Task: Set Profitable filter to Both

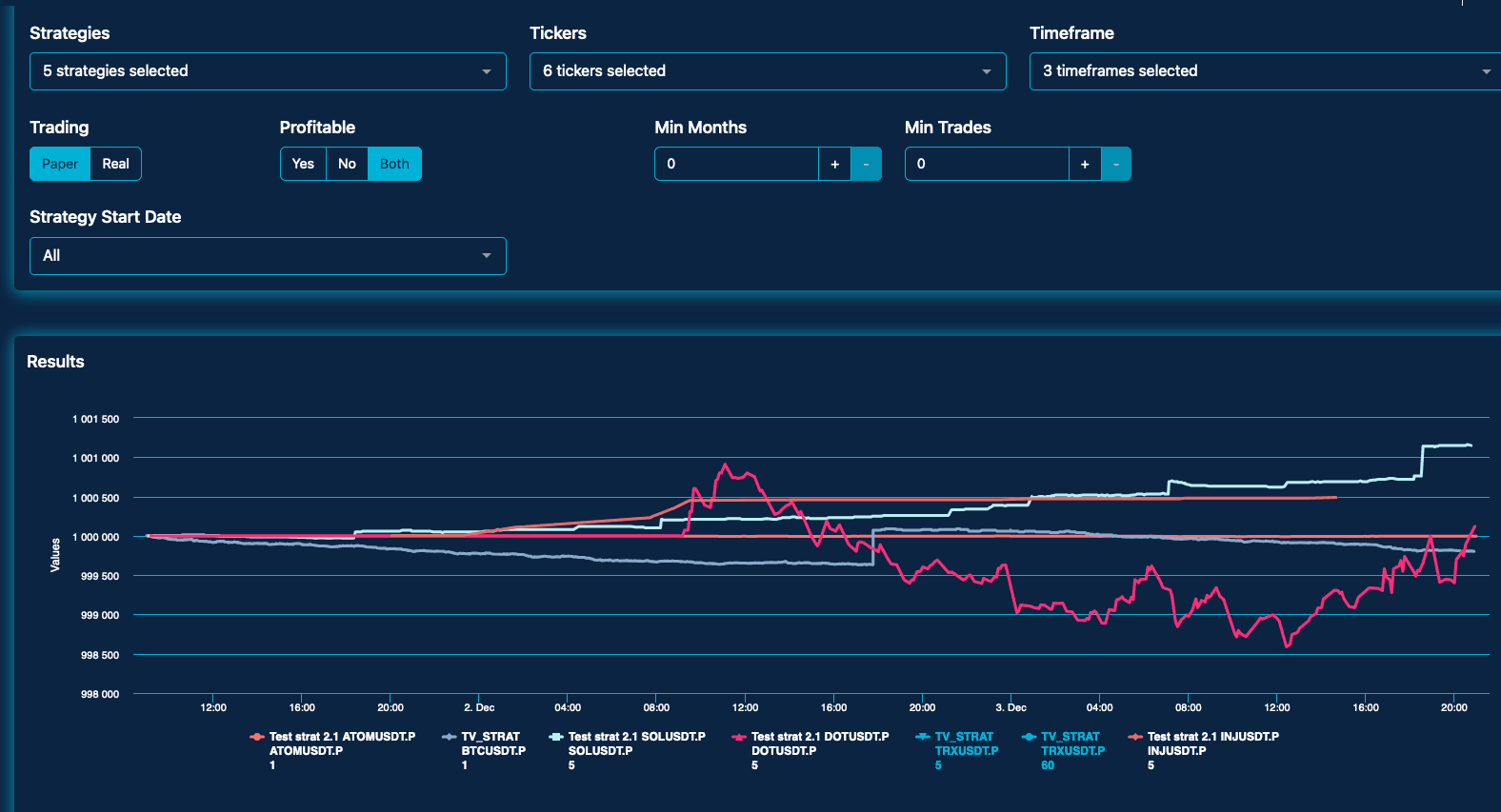Action: (x=394, y=164)
